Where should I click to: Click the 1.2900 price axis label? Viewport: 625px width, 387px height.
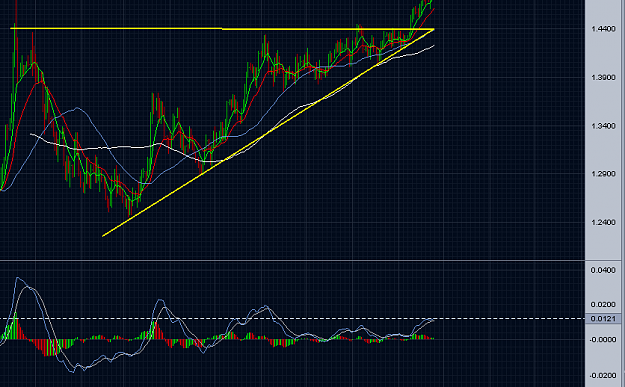(x=603, y=174)
